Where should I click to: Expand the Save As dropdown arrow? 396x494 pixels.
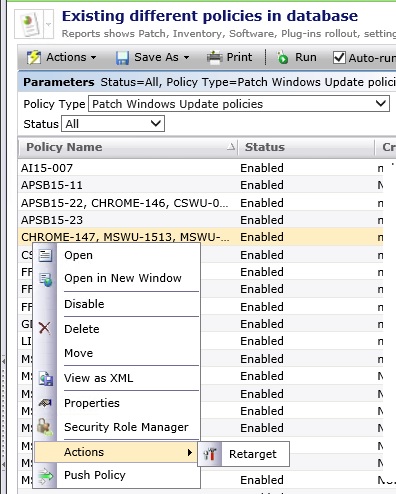(186, 58)
